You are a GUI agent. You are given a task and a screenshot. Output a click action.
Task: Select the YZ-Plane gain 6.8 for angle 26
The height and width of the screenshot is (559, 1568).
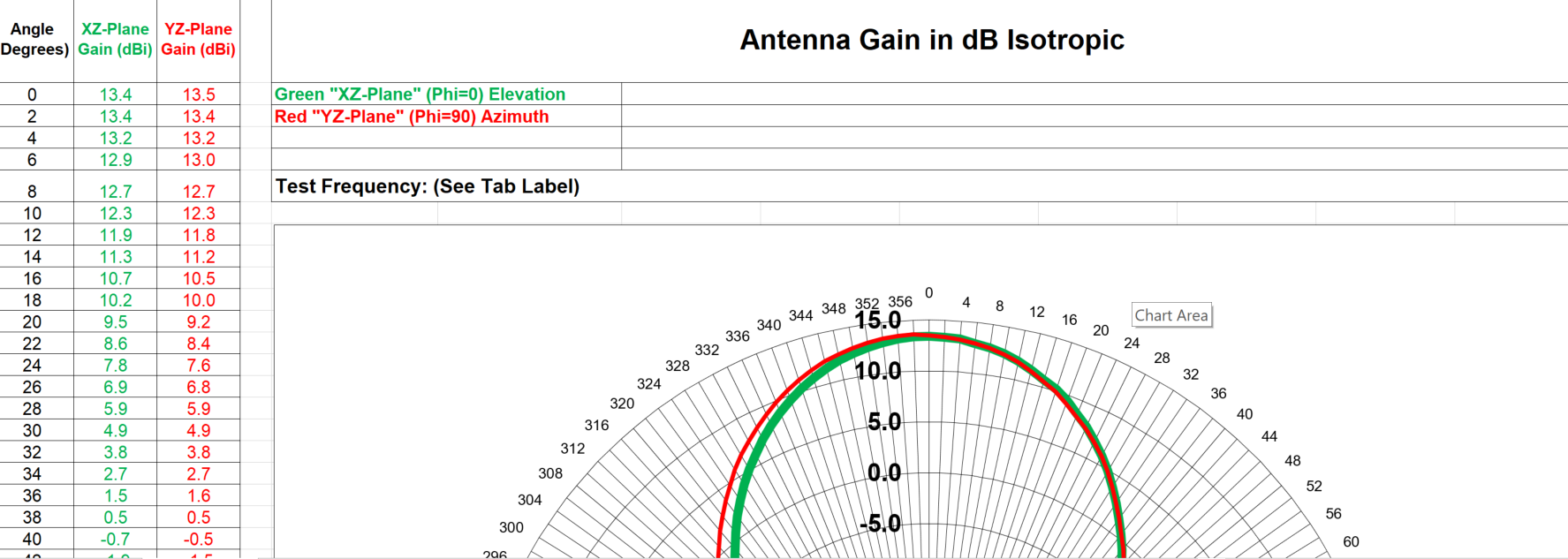[x=199, y=387]
